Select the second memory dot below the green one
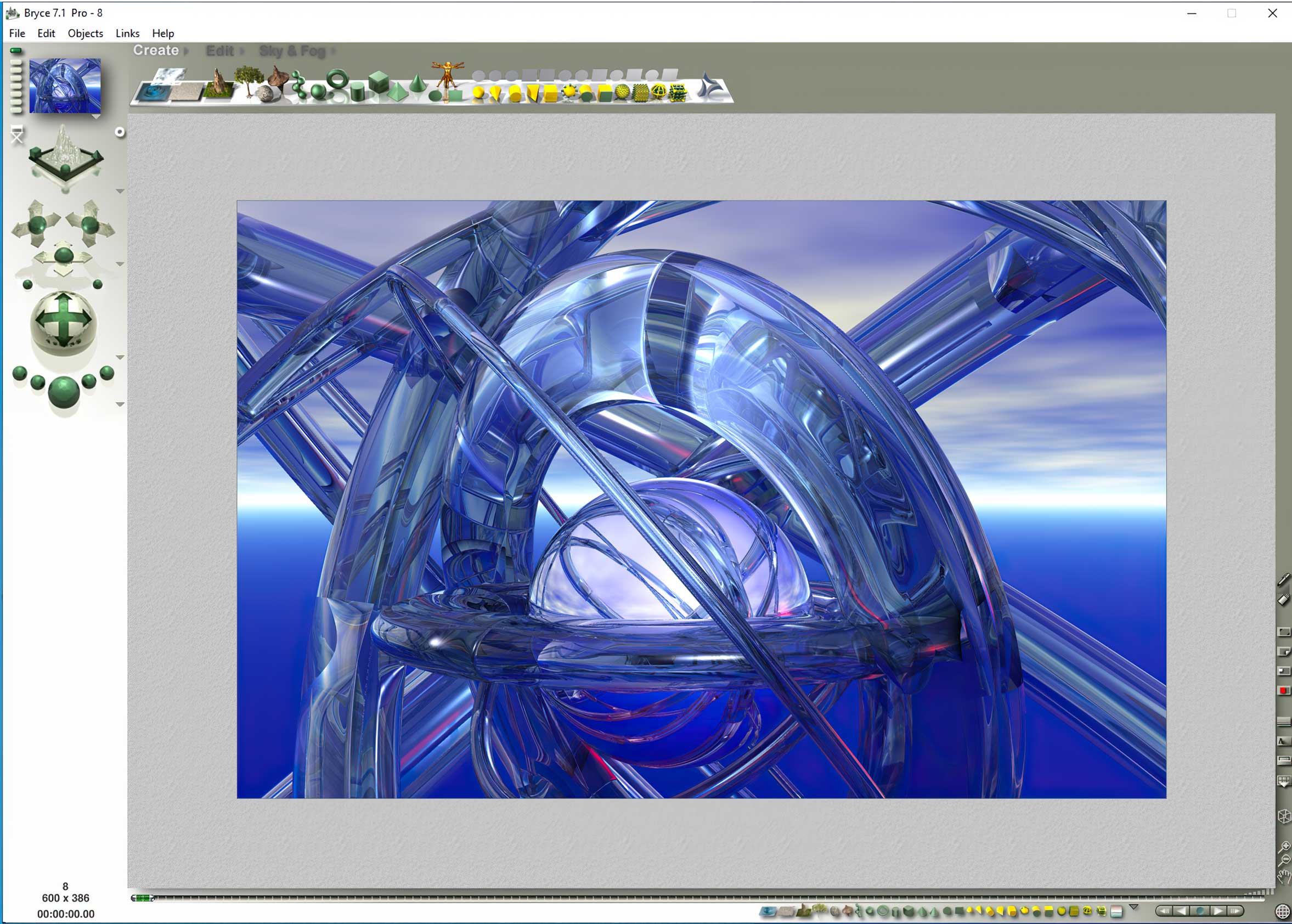 (x=16, y=63)
